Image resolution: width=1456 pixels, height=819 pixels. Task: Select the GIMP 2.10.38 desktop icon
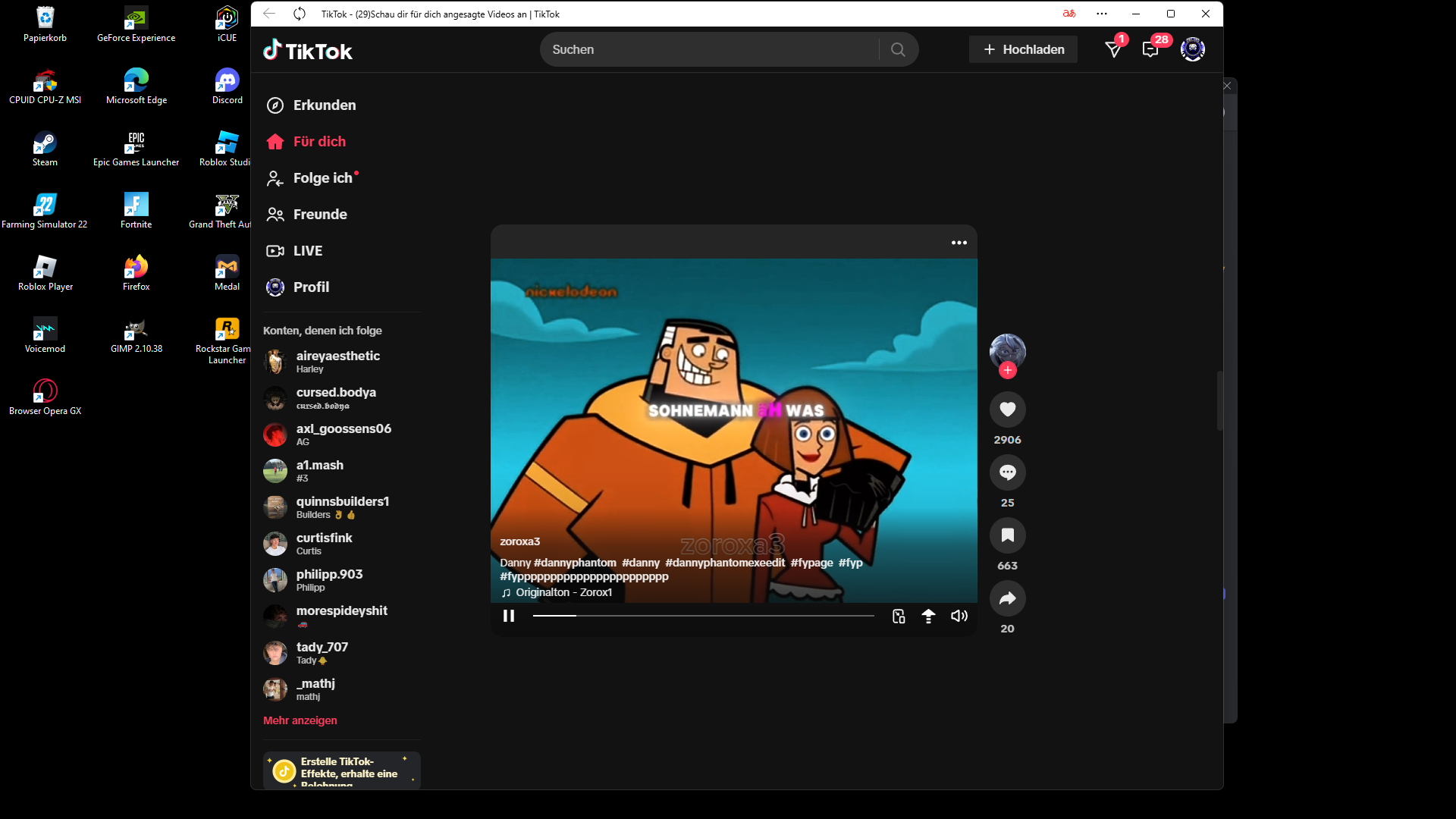(136, 335)
